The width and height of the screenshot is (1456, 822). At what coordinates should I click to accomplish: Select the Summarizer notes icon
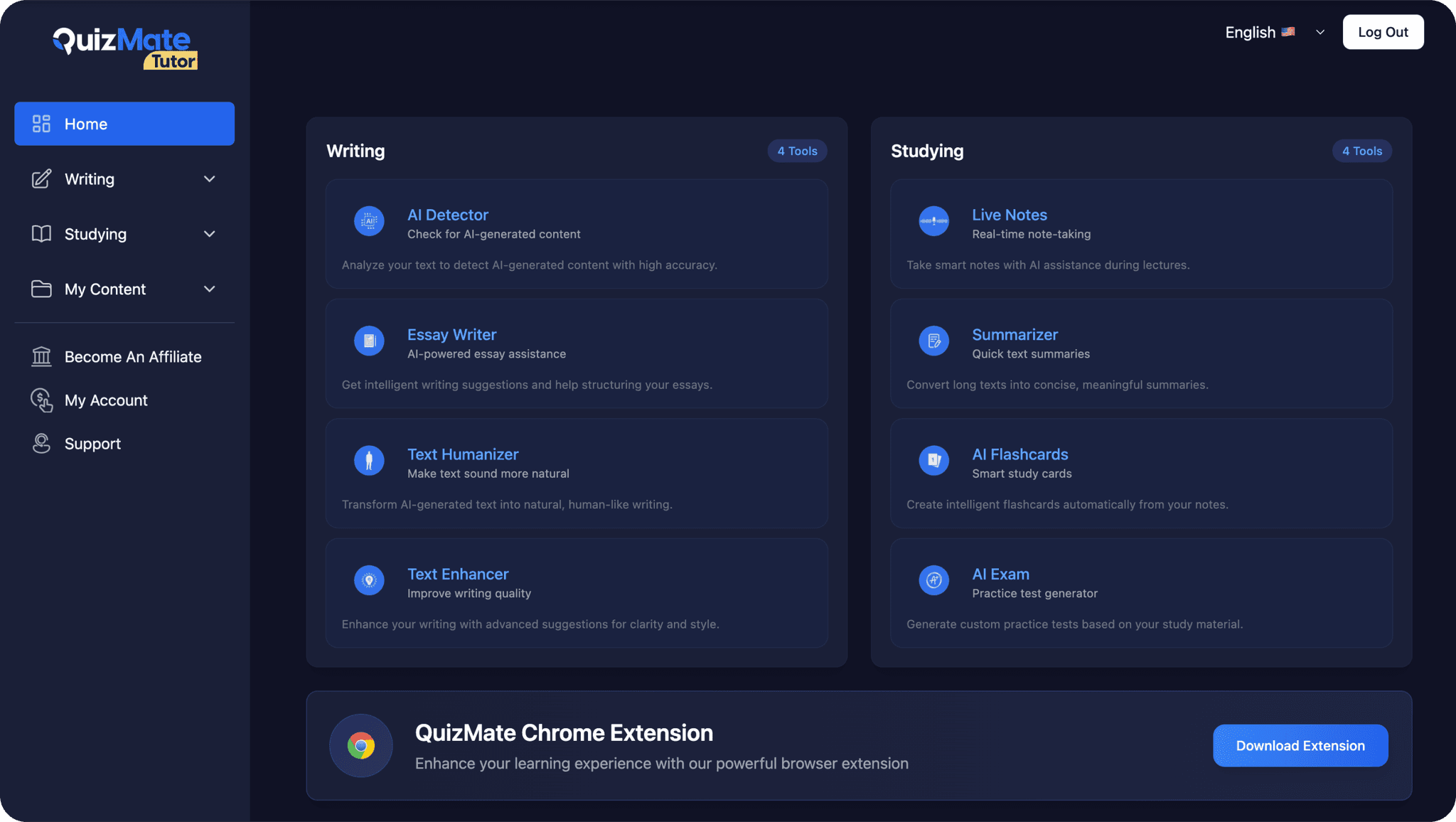tap(933, 340)
